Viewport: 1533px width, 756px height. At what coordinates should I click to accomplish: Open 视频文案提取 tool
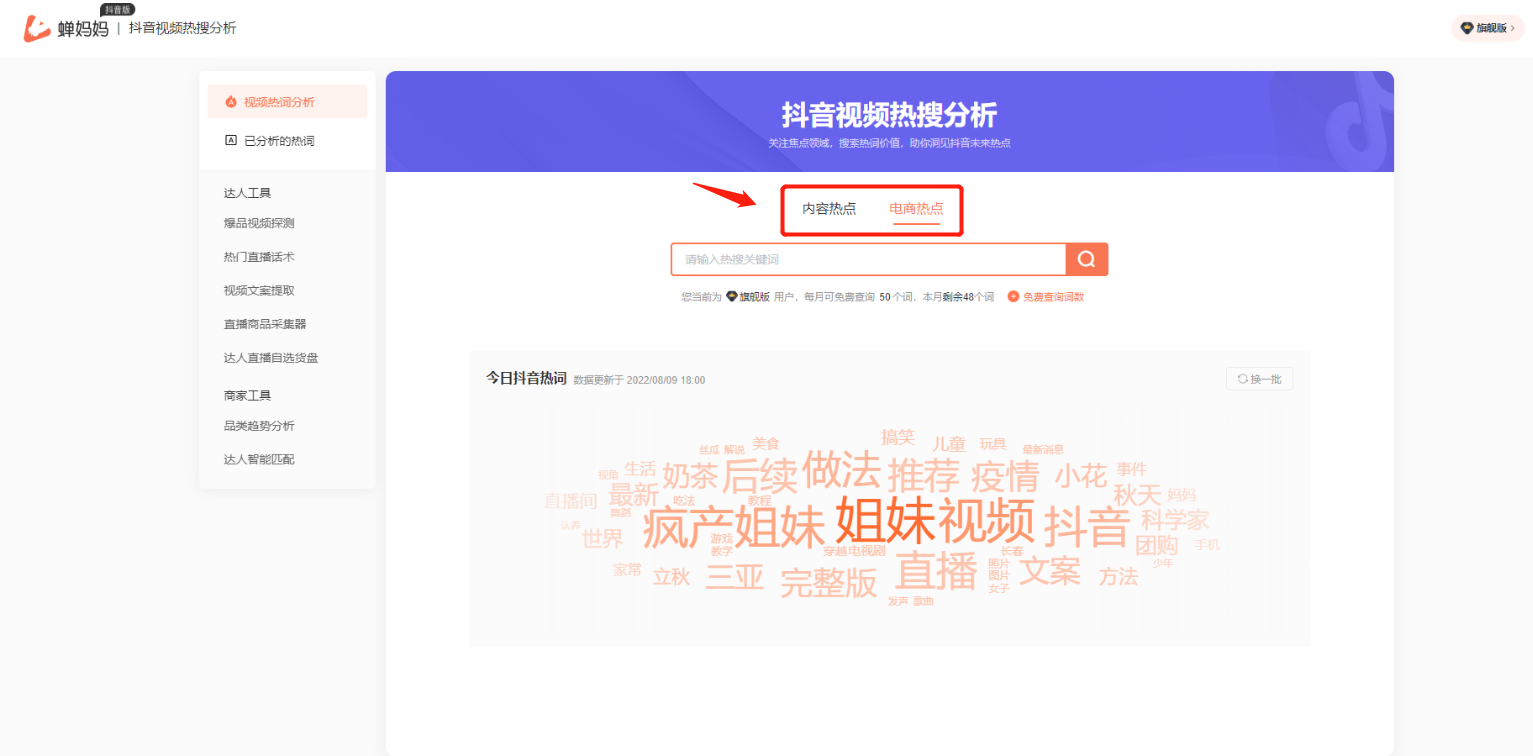point(259,291)
